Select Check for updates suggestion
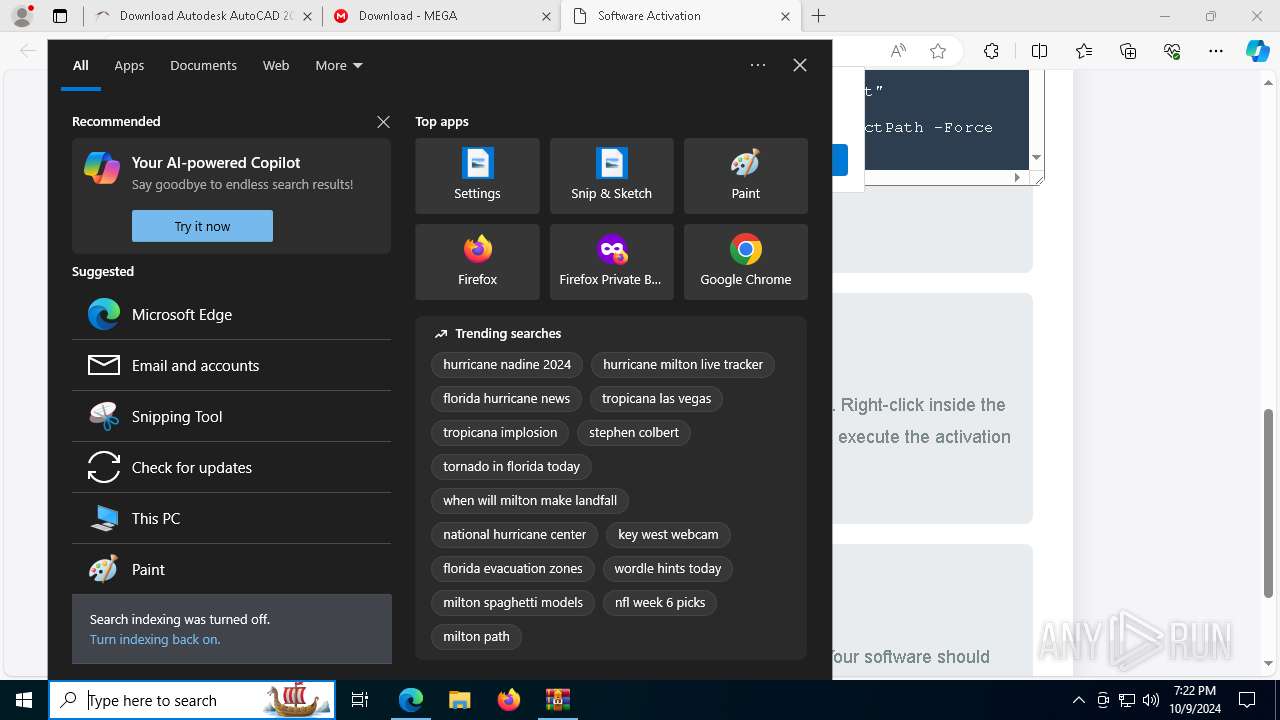This screenshot has height=720, width=1280. [231, 467]
